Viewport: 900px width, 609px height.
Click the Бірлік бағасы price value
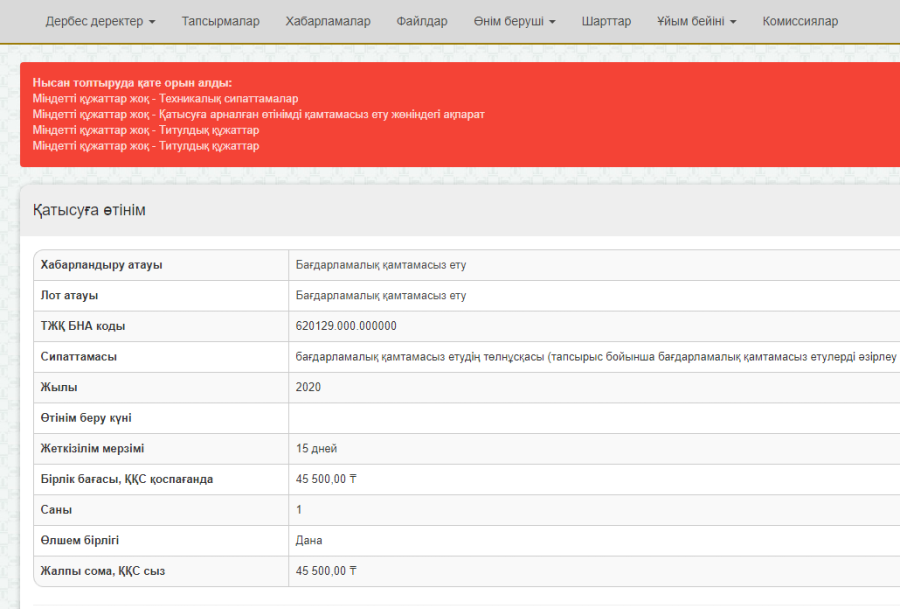click(326, 479)
